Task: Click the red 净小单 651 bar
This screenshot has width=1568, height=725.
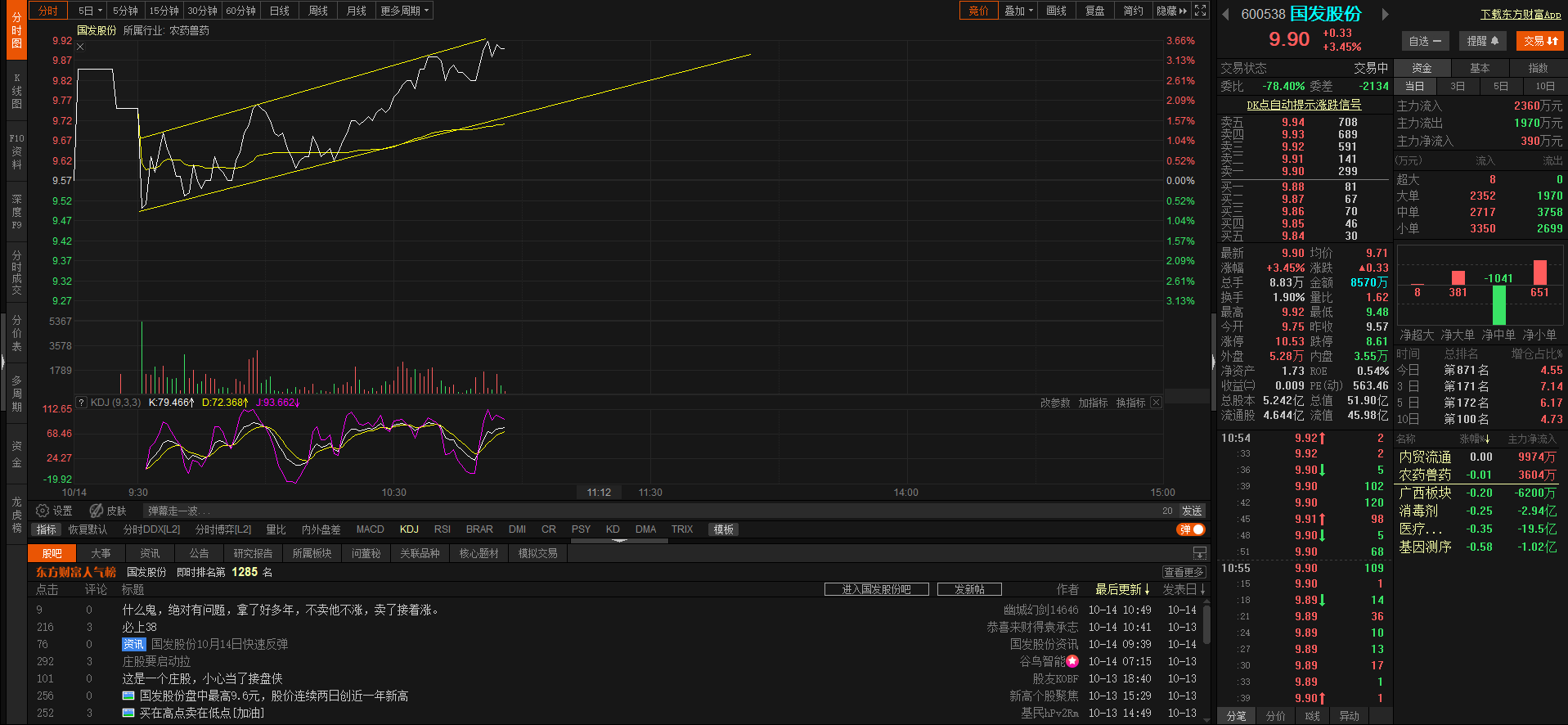Action: click(1539, 272)
